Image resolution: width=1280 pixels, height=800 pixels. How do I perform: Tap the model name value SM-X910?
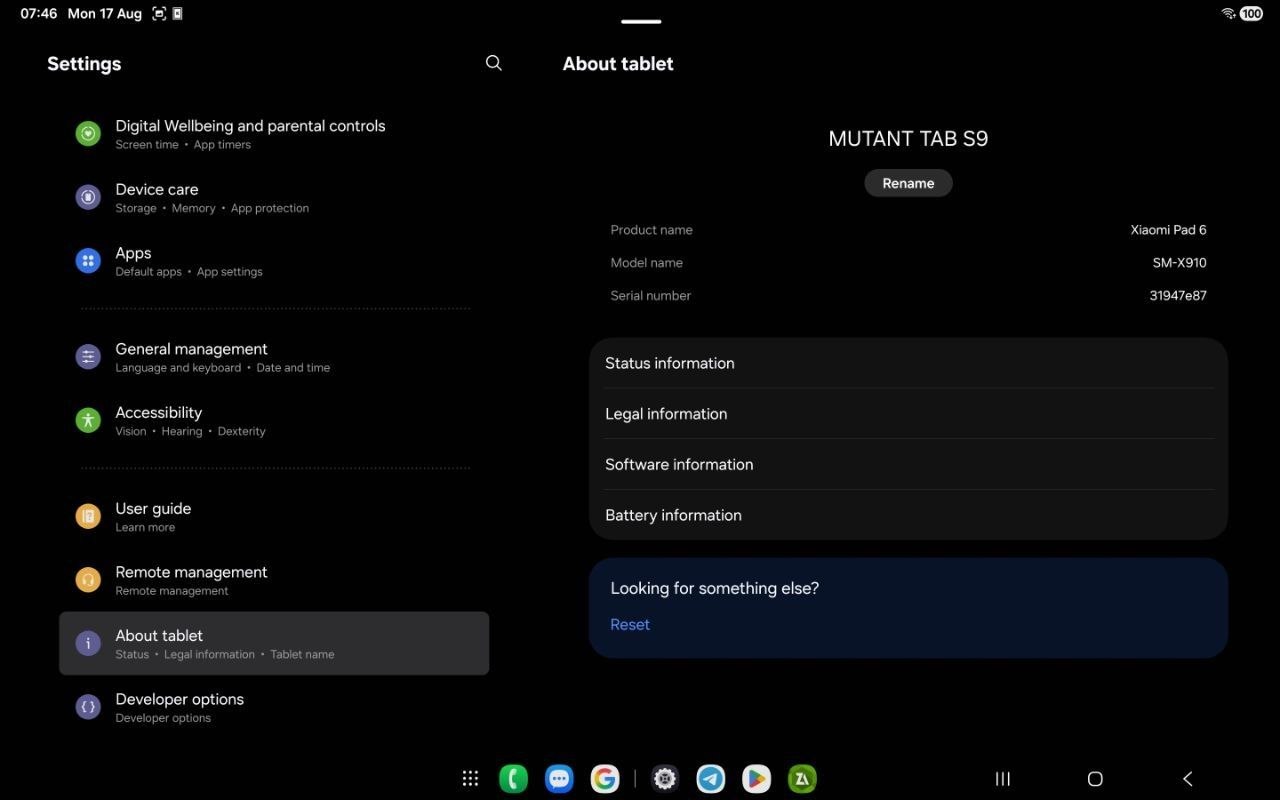coord(1180,262)
